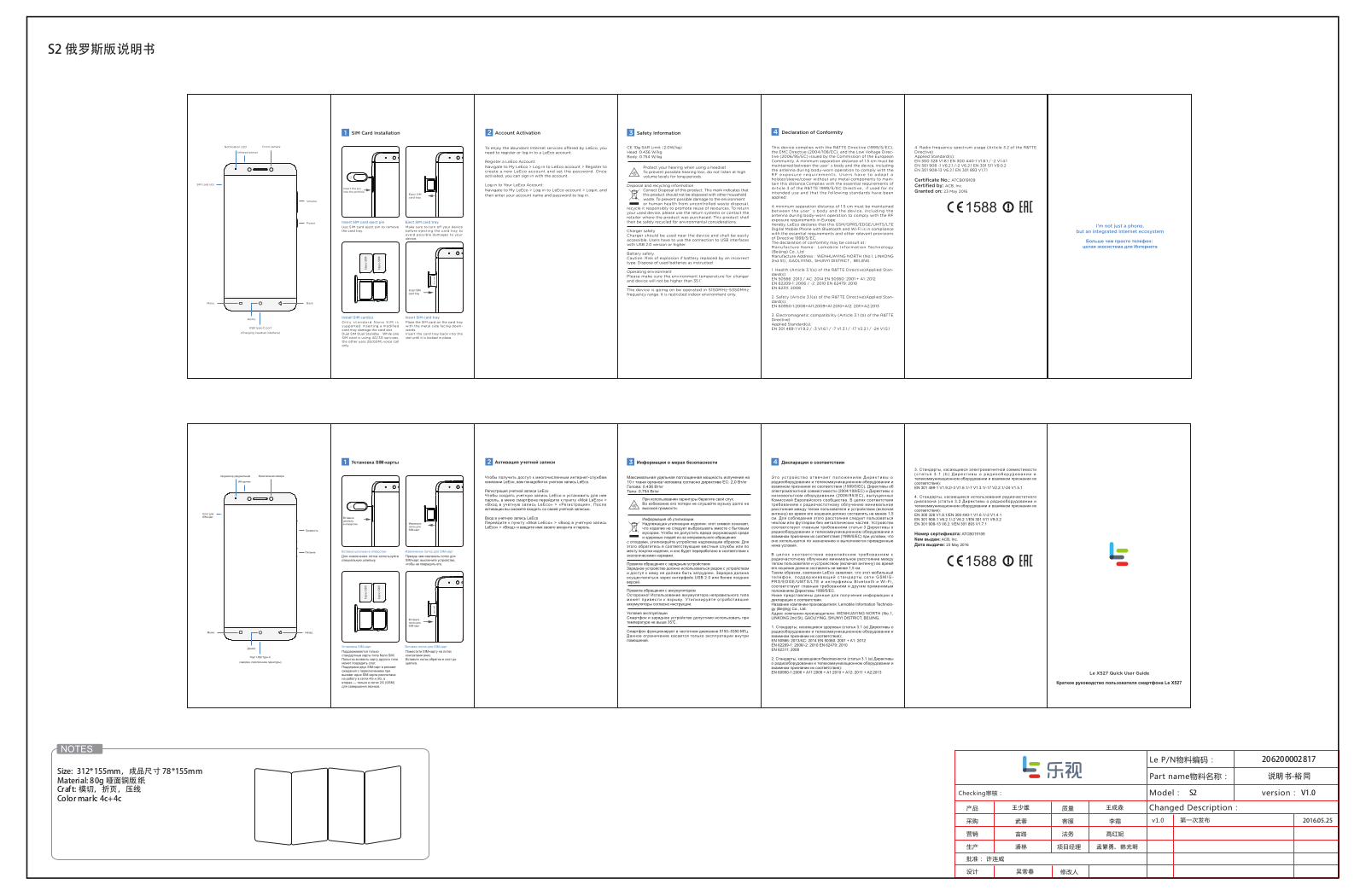Viewport: 1366px width, 896px height.
Task: Click the colorful Le logo on the Russian cover panel
Action: pyautogui.click(x=1119, y=554)
